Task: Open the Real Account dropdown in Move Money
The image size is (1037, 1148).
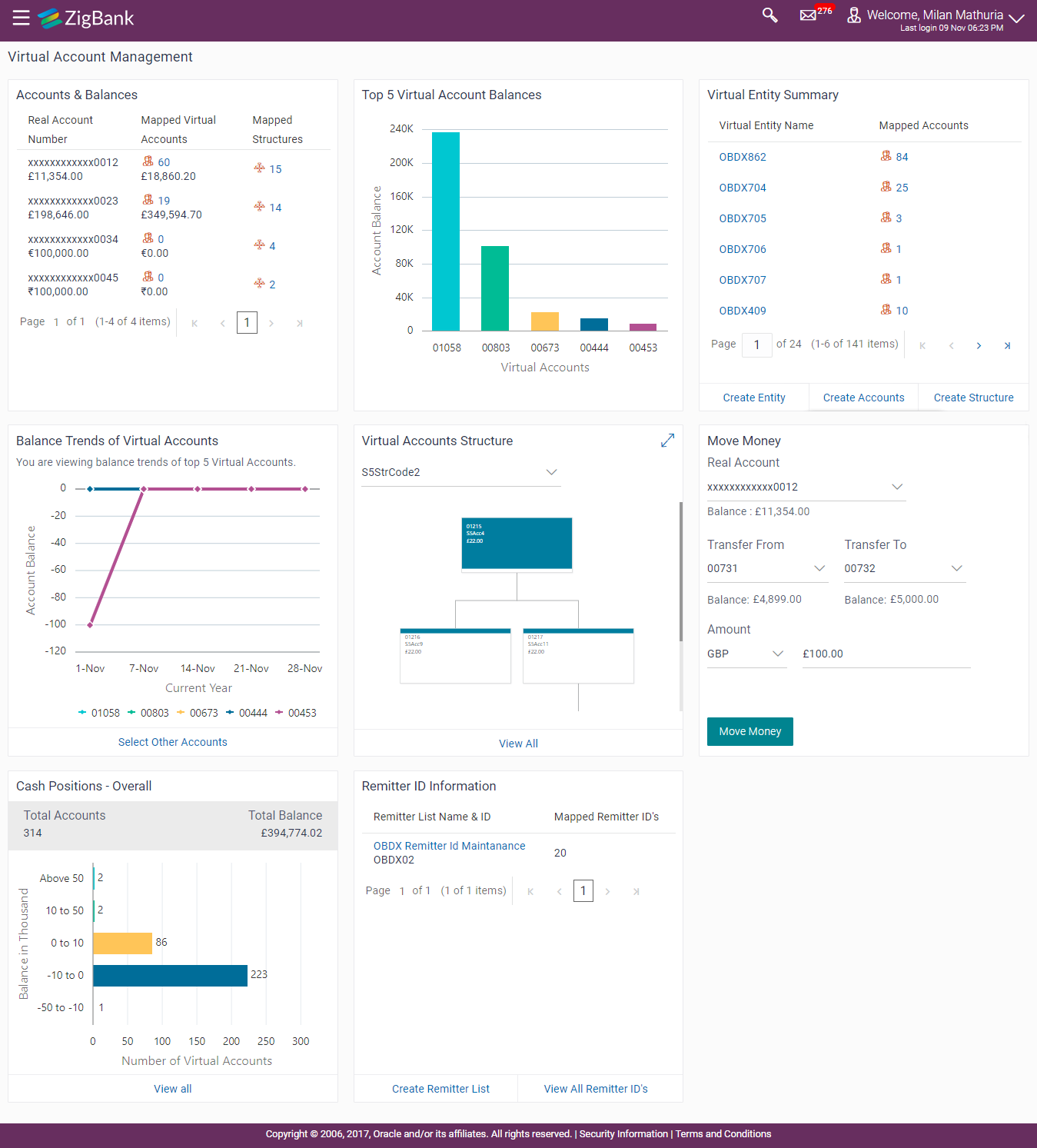Action: pos(806,487)
